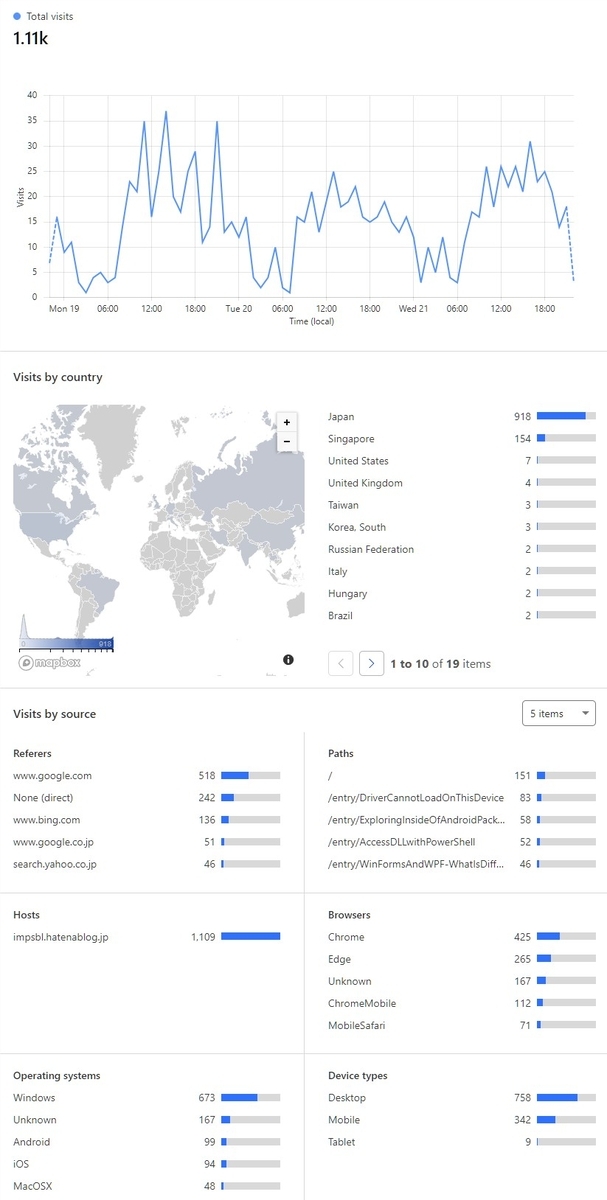Select Hungary country row
This screenshot has height=1200, width=607.
[x=462, y=593]
